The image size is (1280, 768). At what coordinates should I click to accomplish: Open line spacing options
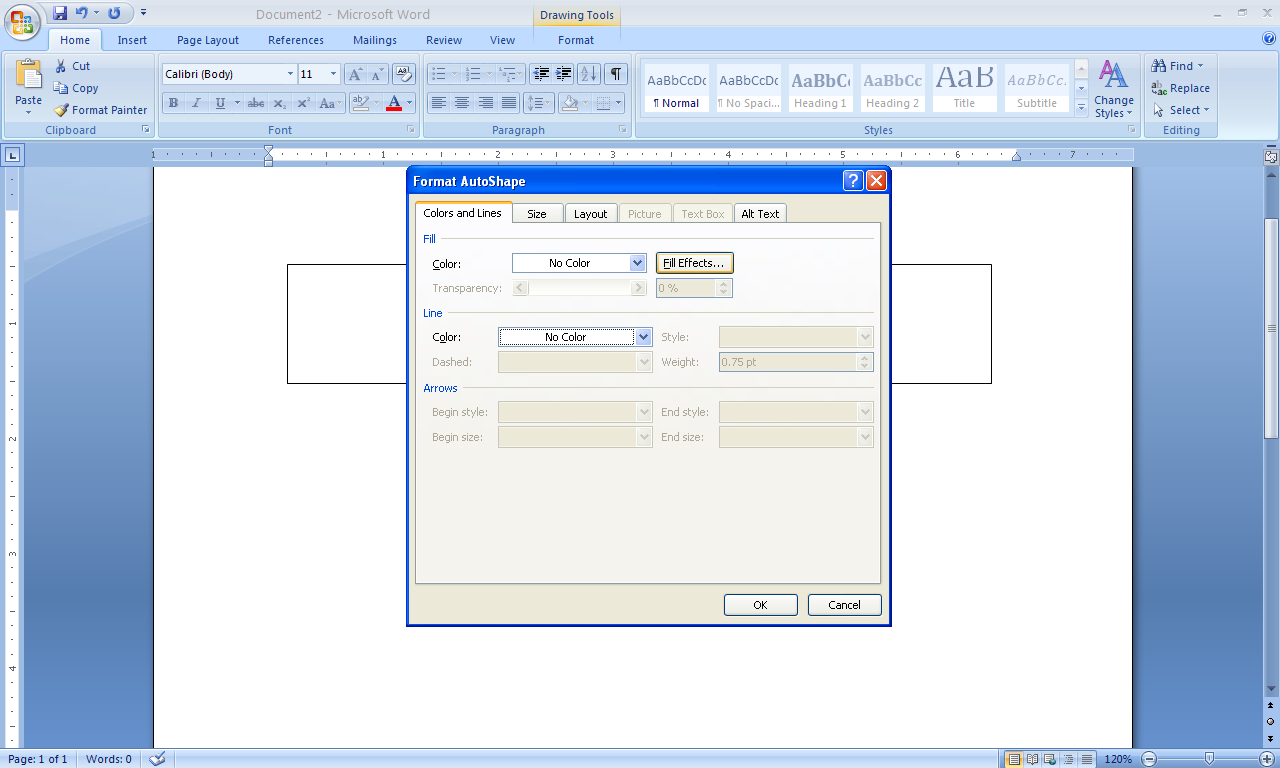point(539,103)
